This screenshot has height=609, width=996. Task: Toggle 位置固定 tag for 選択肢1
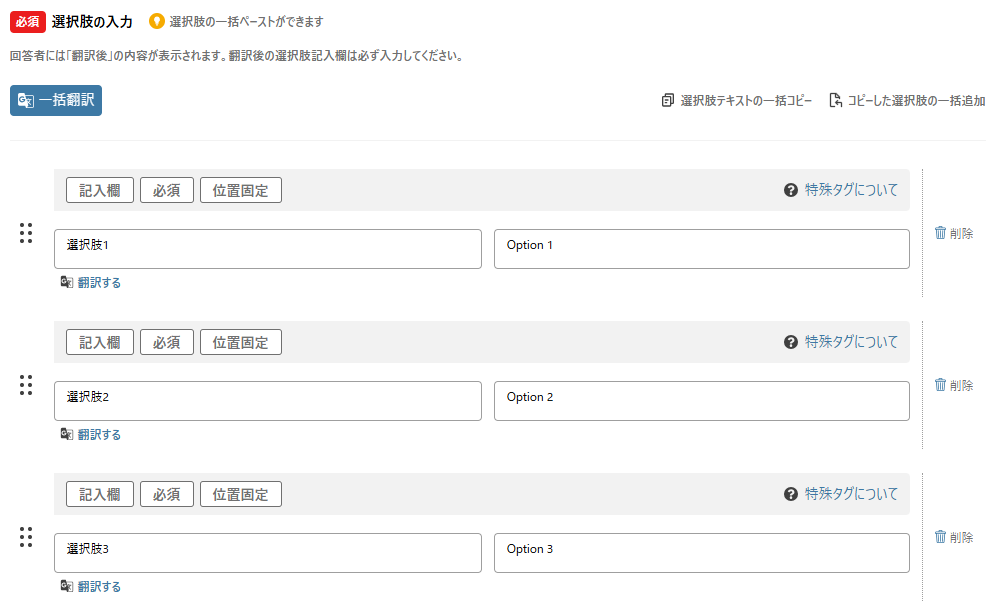[x=241, y=190]
